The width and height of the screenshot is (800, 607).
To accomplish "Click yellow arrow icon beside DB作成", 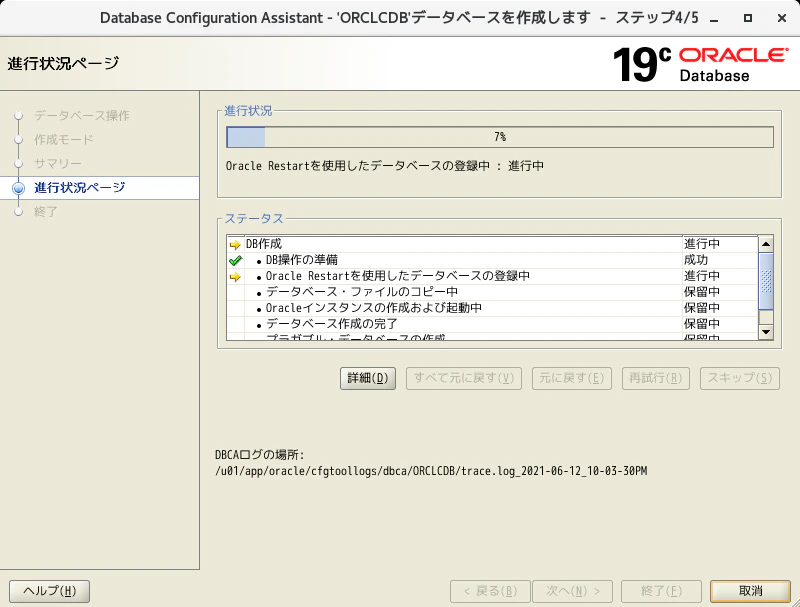I will point(235,244).
